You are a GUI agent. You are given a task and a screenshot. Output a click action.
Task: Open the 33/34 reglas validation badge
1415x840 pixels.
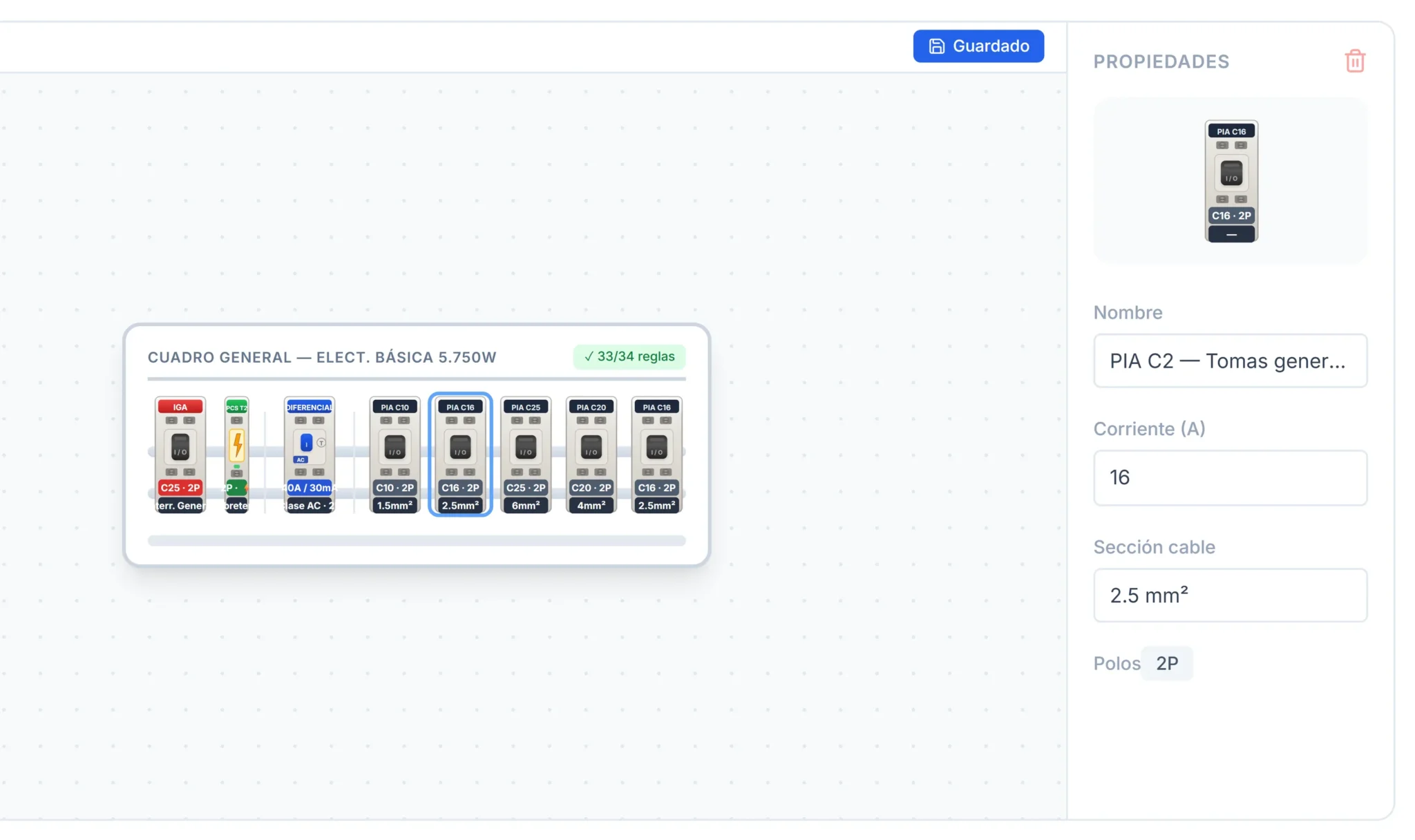[629, 356]
